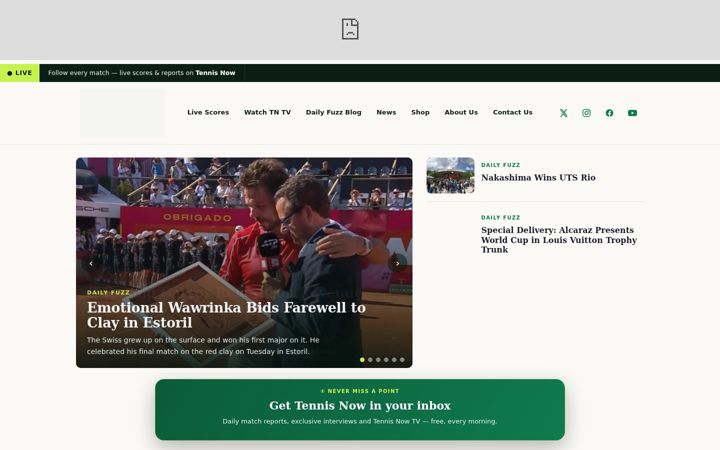Click the broken ad image icon at top
The image size is (720, 450).
350,29
